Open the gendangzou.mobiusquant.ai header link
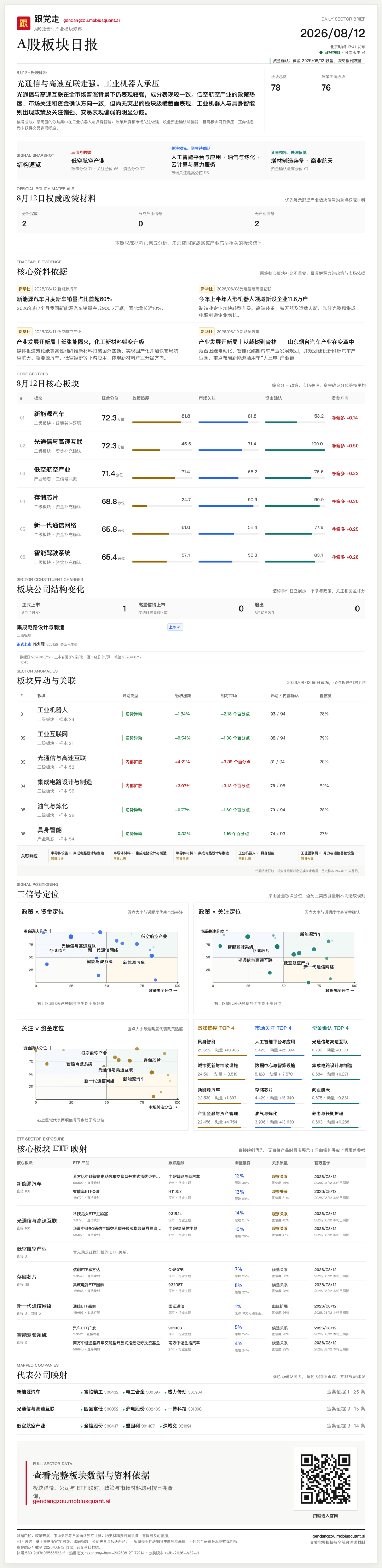Viewport: 382px width, 1568px height. point(91,20)
